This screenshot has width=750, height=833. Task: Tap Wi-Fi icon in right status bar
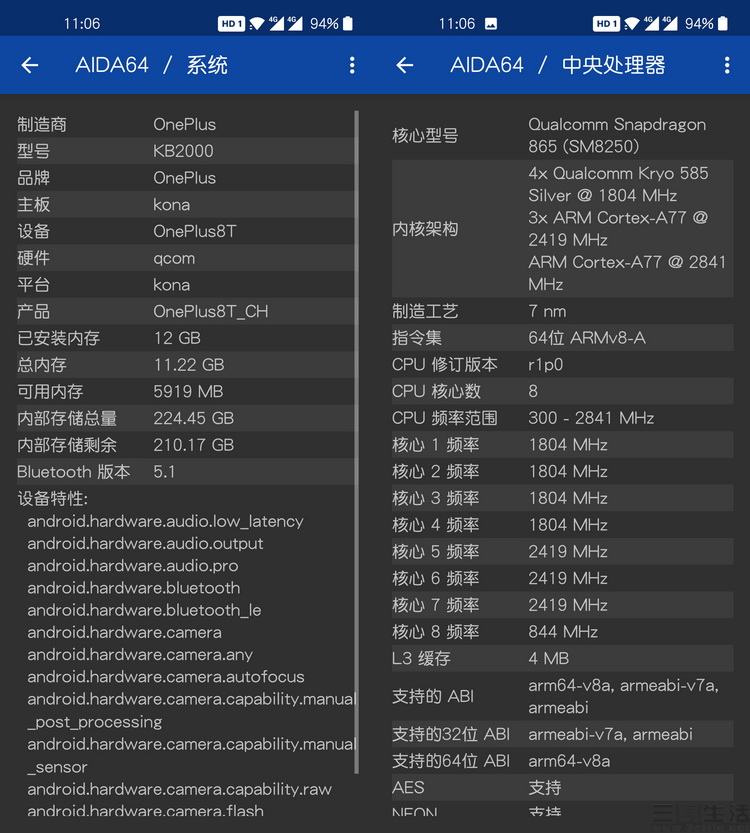coord(632,23)
